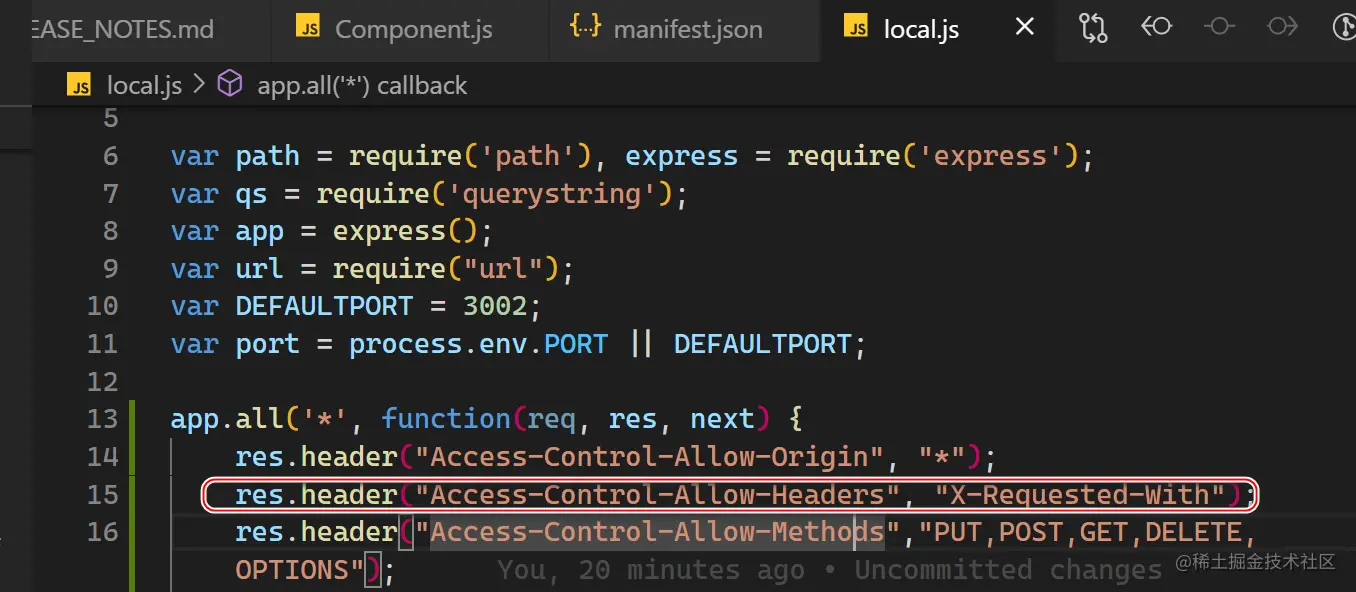The width and height of the screenshot is (1356, 592).
Task: Click app.all('*') callback breadcrumb
Action: click(362, 86)
